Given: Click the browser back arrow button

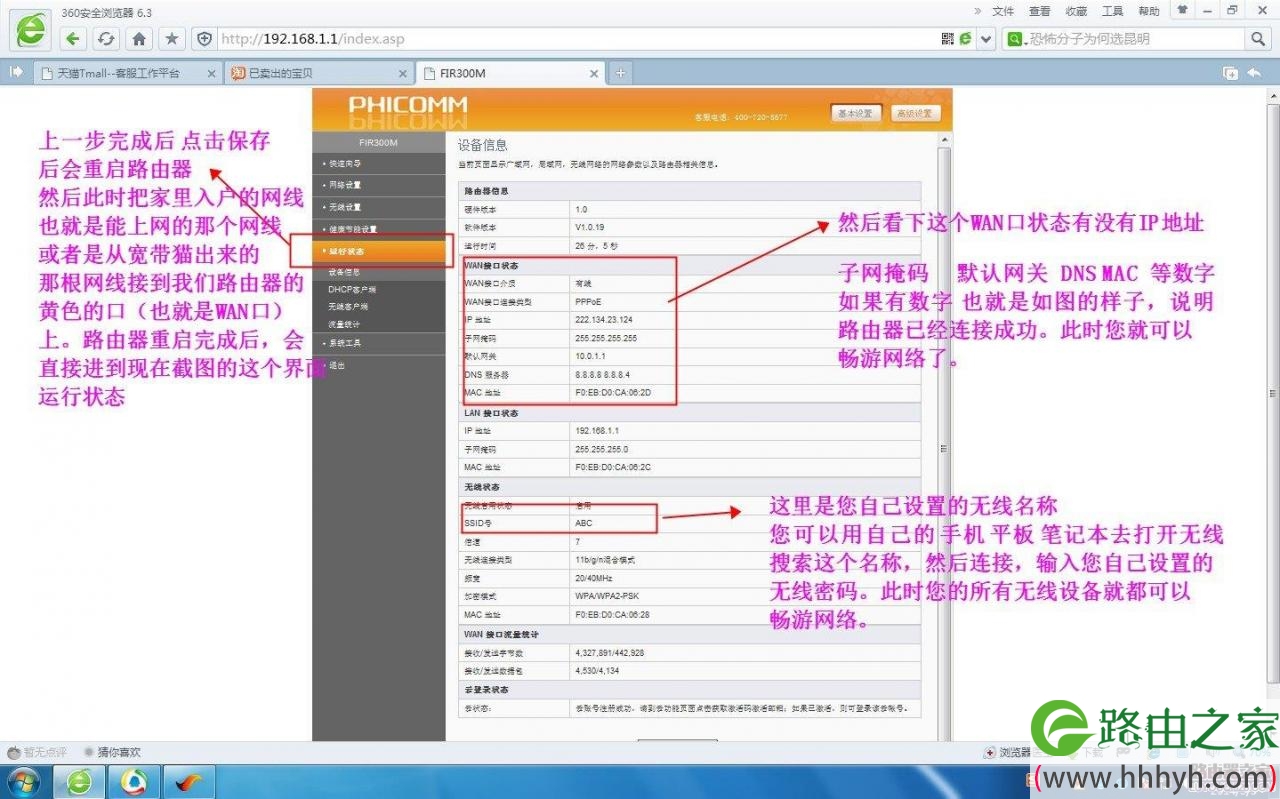Looking at the screenshot, I should pos(73,39).
